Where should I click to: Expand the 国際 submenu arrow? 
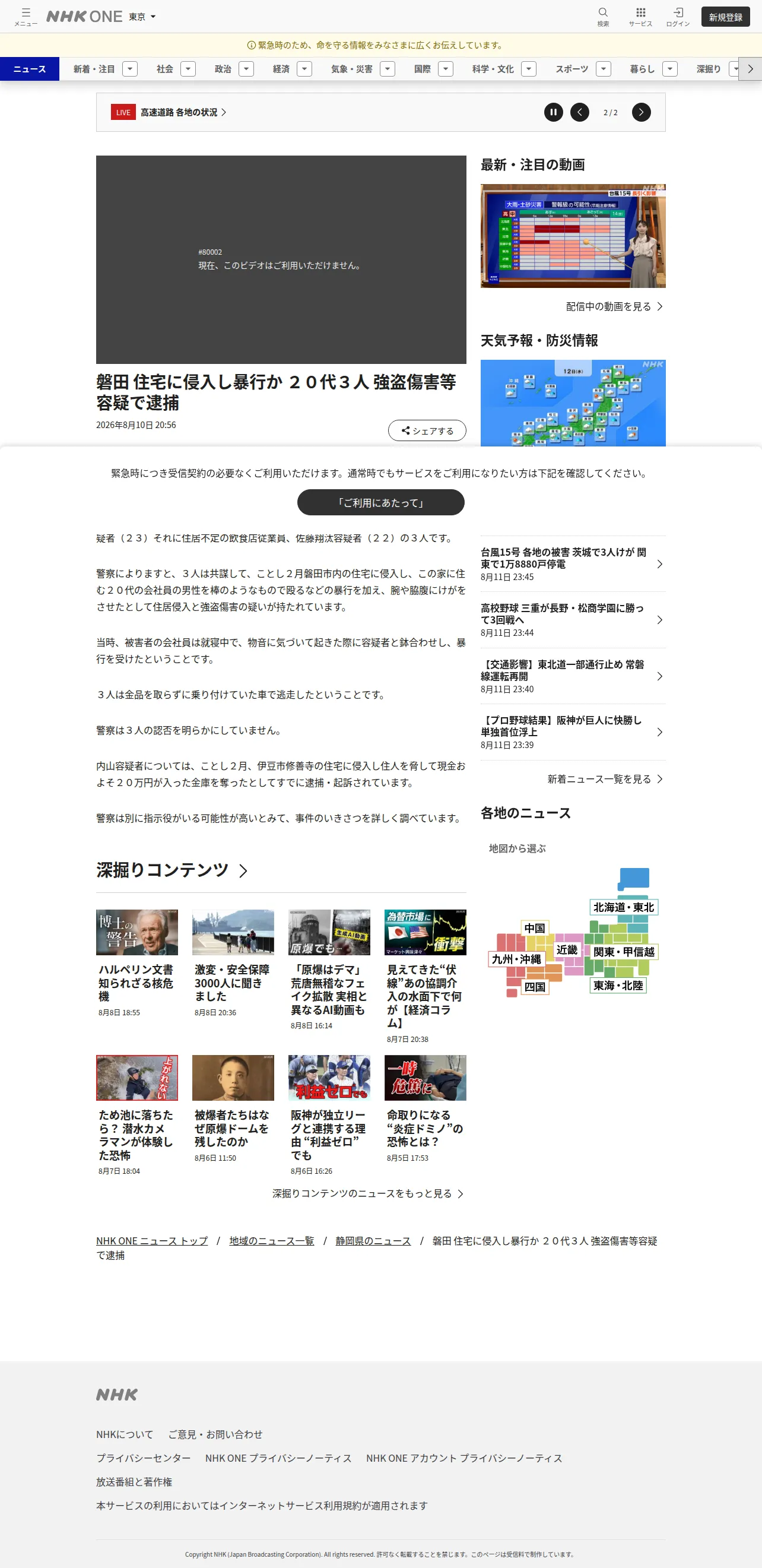446,69
